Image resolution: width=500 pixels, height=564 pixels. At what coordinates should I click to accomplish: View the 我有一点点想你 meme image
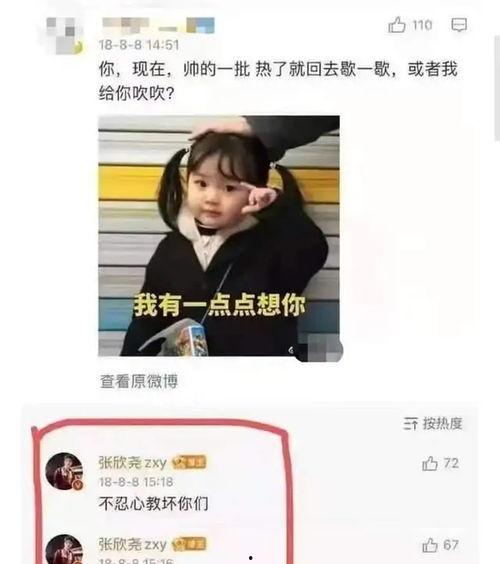pyautogui.click(x=219, y=236)
